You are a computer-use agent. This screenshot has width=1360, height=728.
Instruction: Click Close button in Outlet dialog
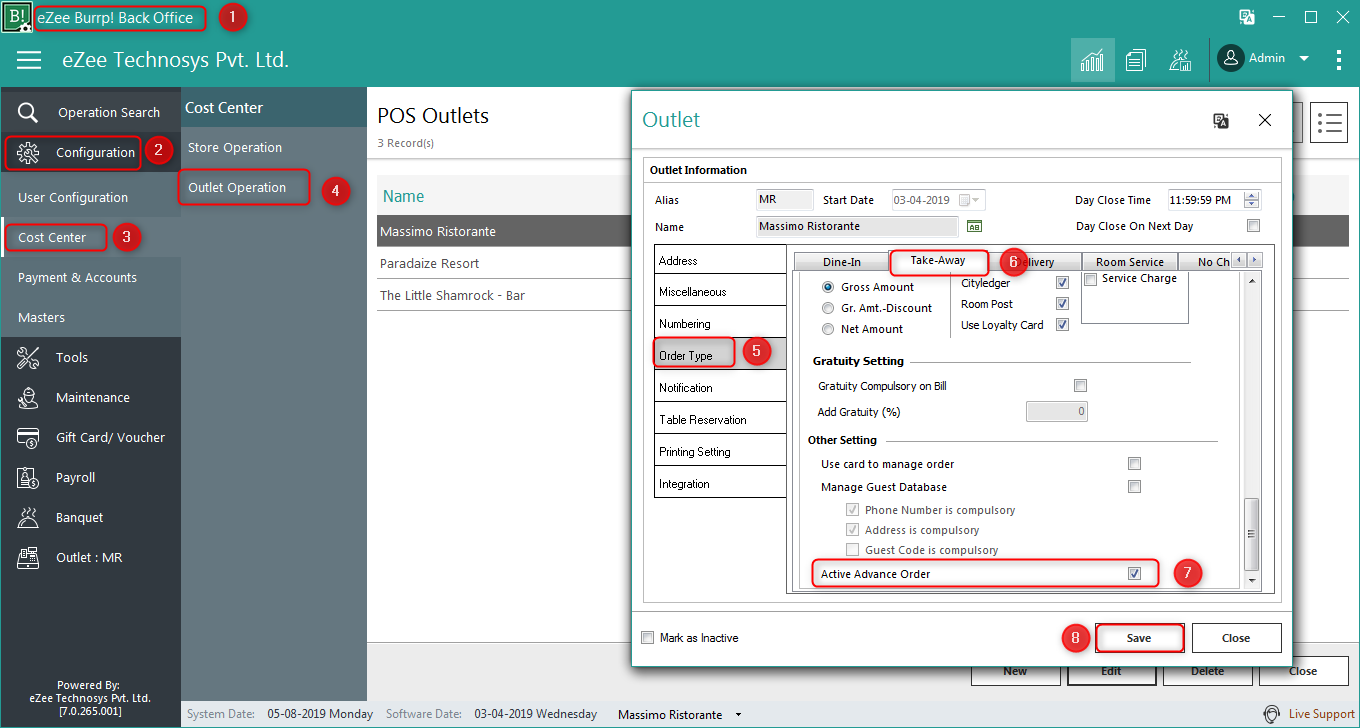pyautogui.click(x=1236, y=638)
